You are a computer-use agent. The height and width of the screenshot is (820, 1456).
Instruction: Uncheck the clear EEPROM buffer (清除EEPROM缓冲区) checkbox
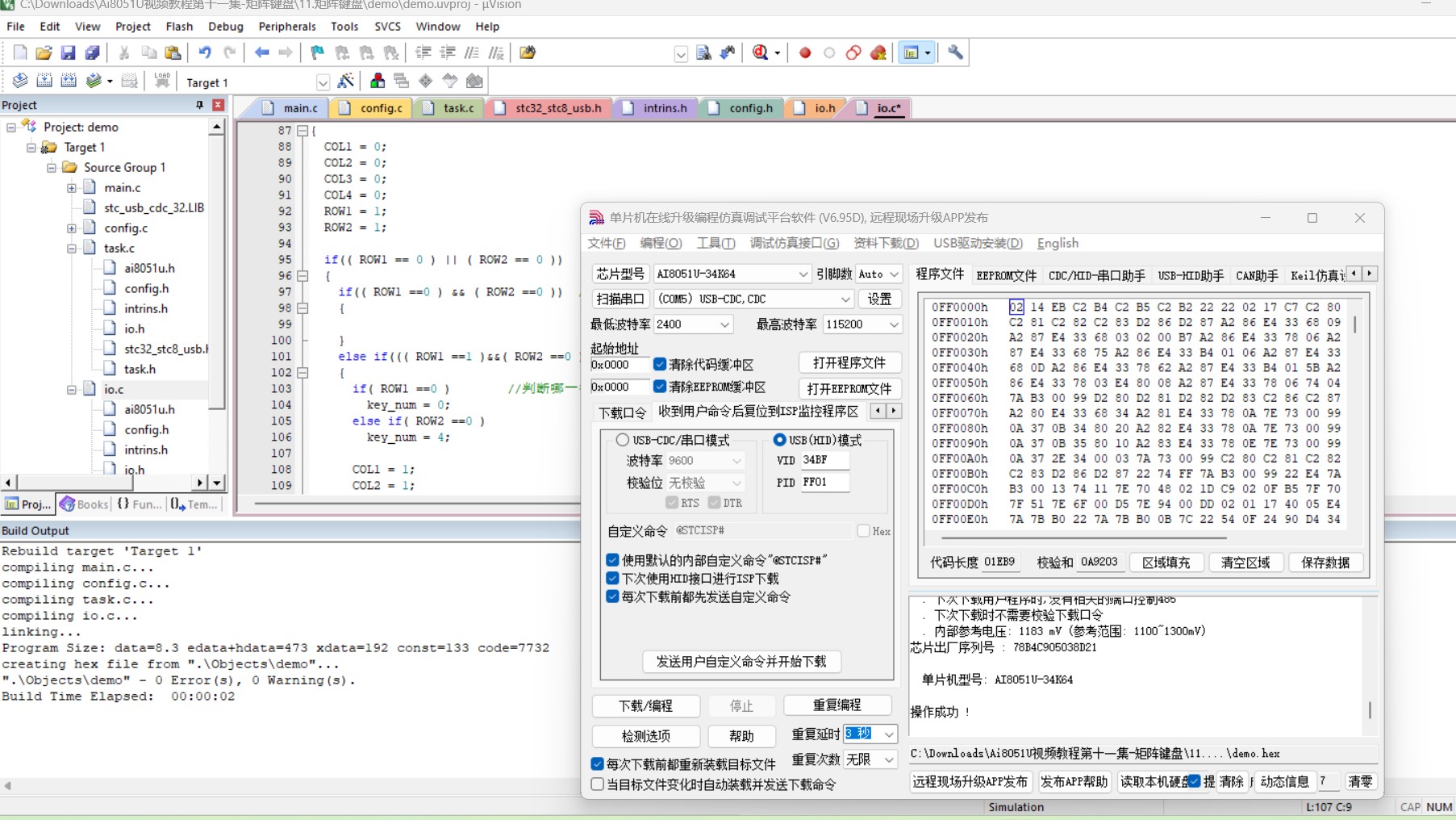click(x=660, y=387)
